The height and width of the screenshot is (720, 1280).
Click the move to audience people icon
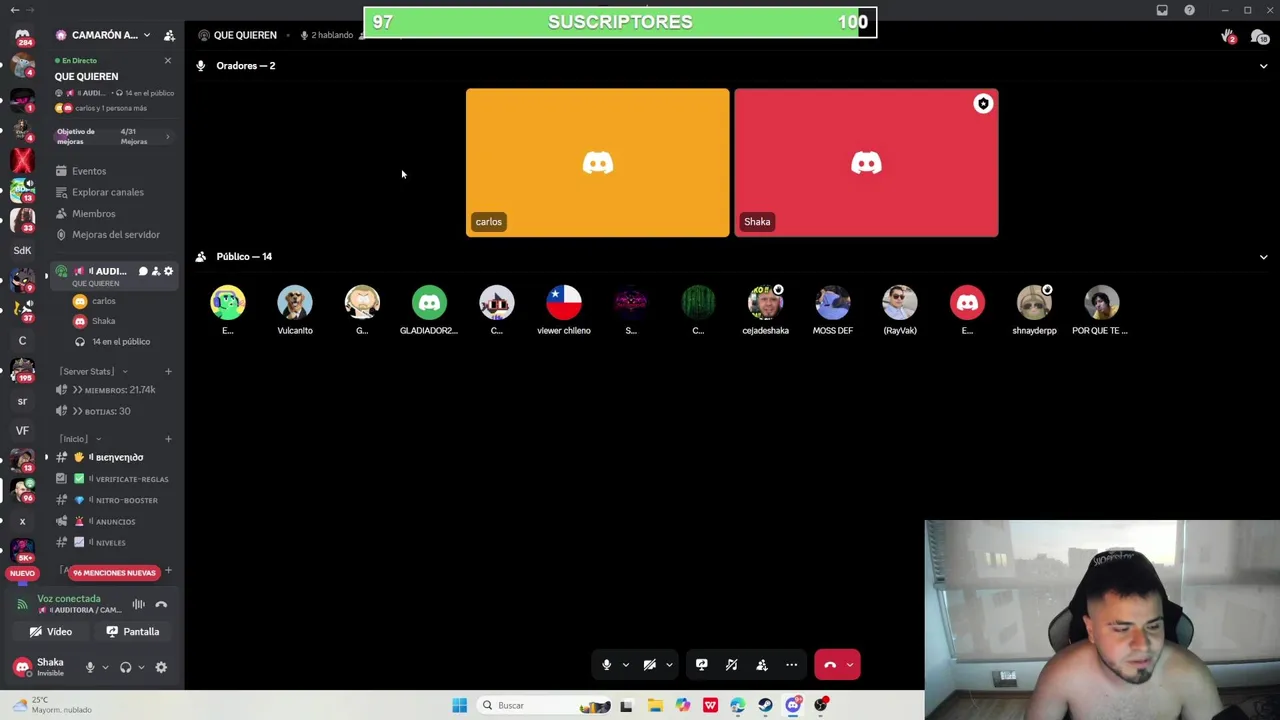tap(762, 665)
